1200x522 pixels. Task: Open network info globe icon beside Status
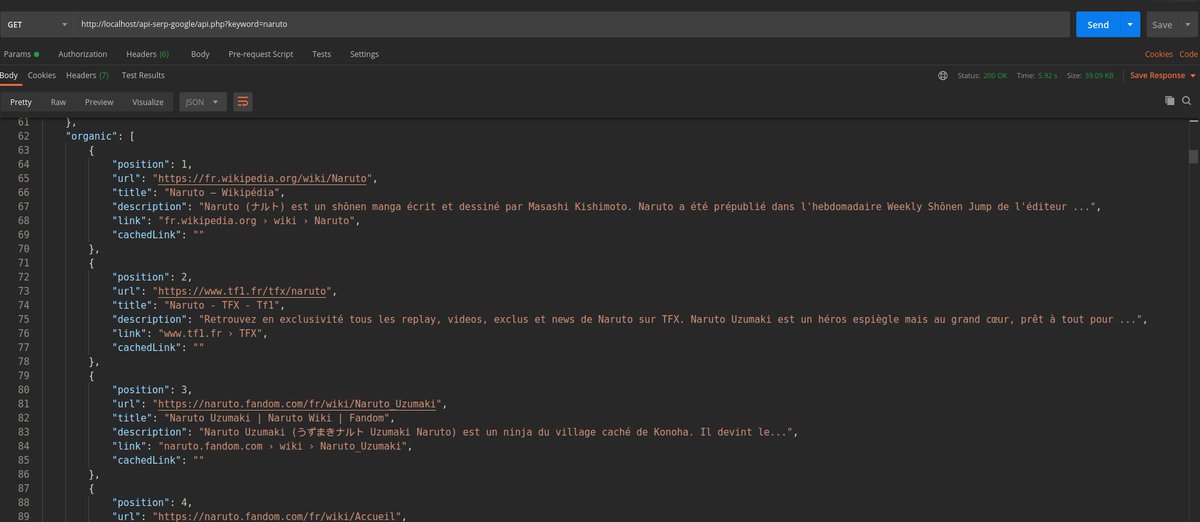pos(943,76)
